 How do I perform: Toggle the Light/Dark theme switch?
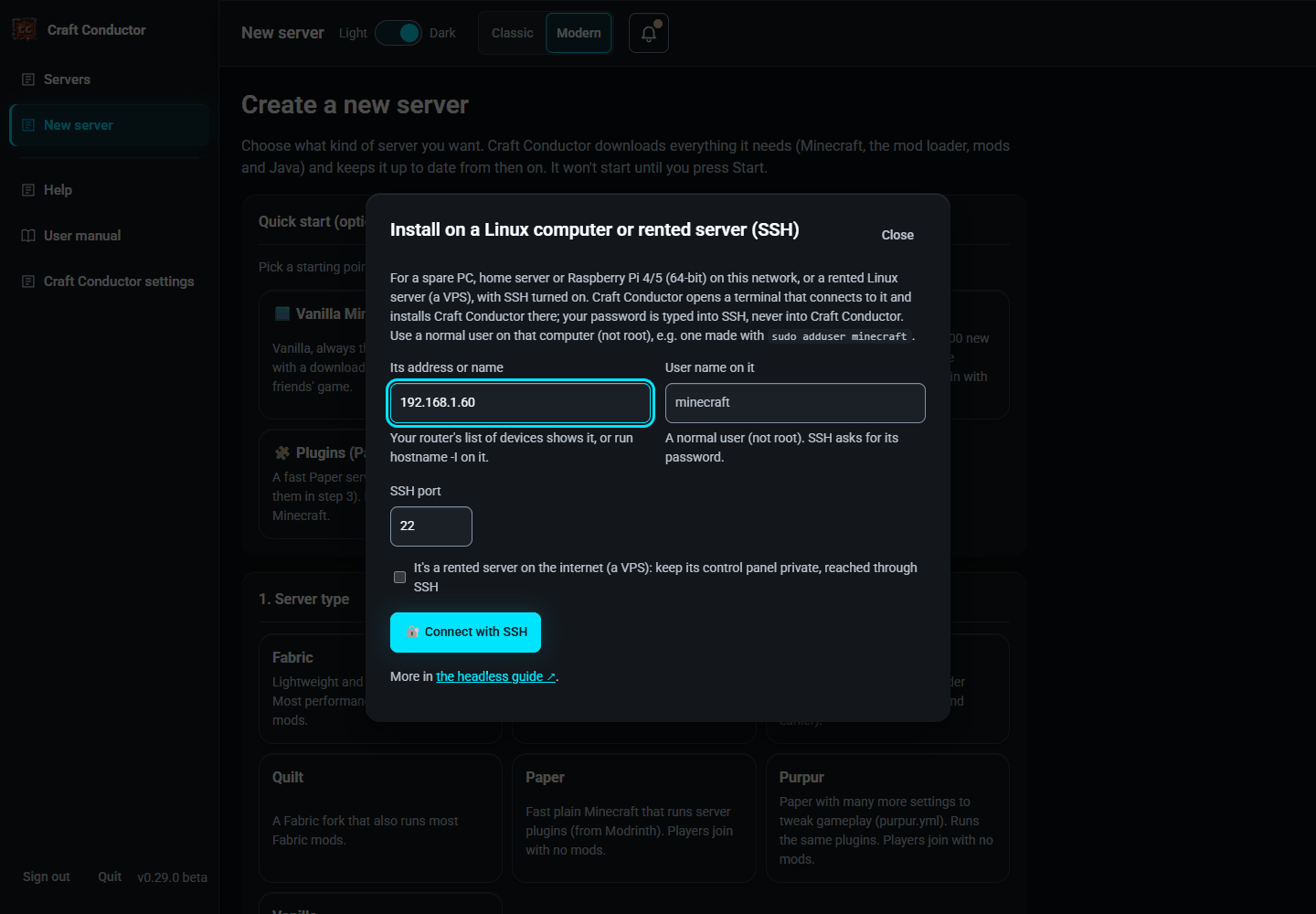(398, 33)
